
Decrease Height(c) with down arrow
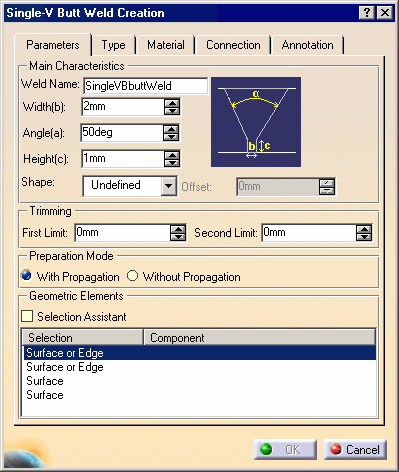coord(172,163)
